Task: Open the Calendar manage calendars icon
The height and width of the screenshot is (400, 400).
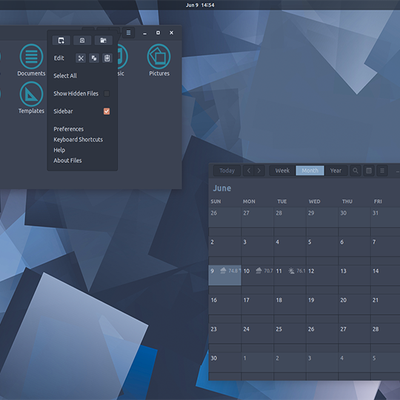Action: [369, 171]
